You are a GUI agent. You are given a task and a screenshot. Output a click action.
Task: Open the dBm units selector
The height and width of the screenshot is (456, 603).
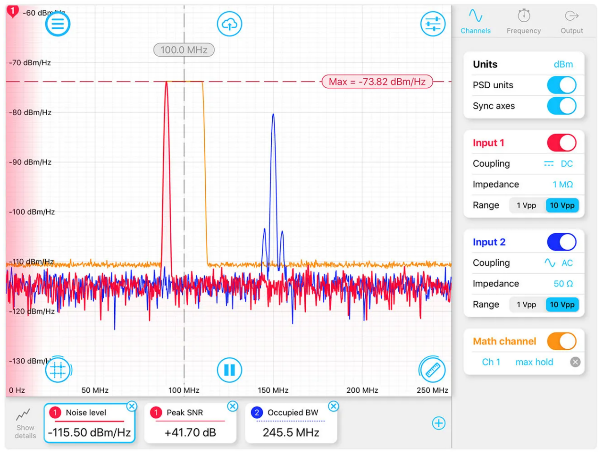563,64
